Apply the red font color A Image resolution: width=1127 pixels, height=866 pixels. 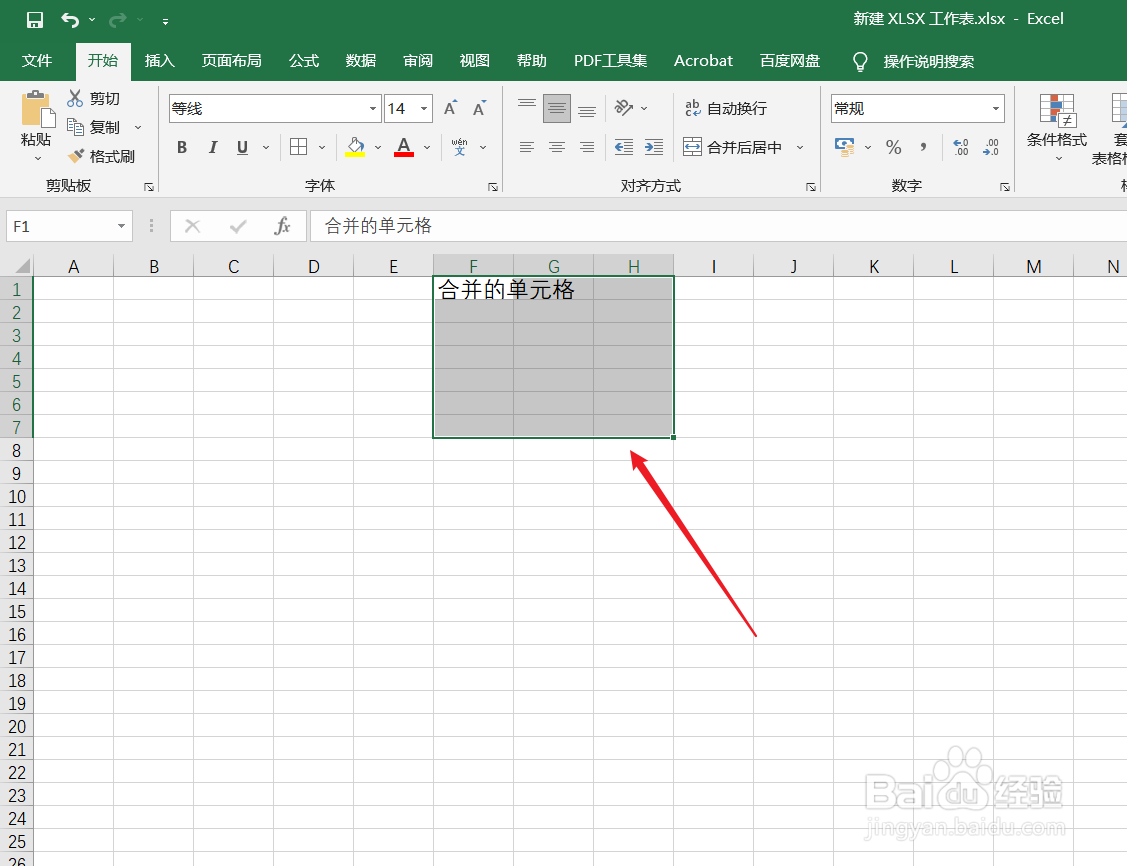[x=404, y=147]
